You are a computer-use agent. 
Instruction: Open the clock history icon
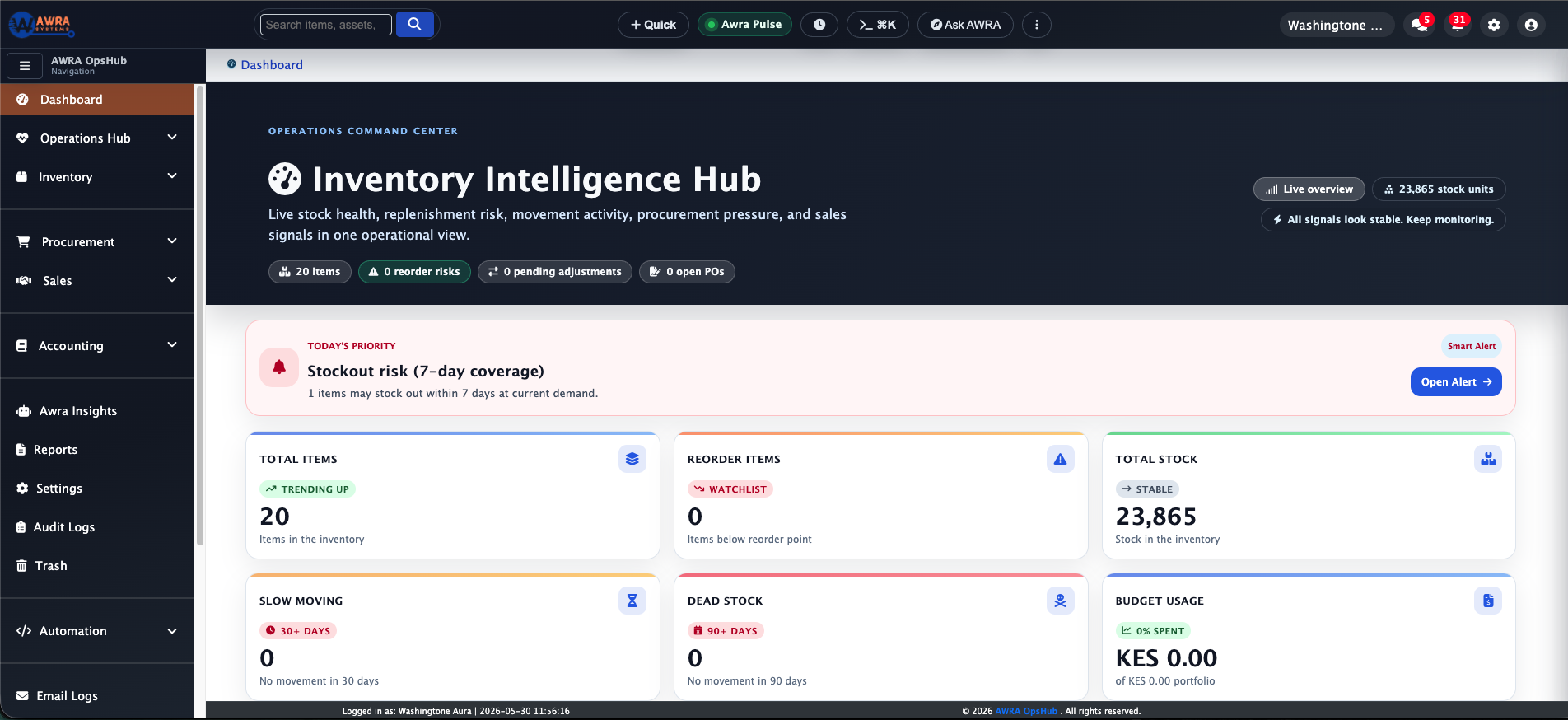pyautogui.click(x=819, y=25)
